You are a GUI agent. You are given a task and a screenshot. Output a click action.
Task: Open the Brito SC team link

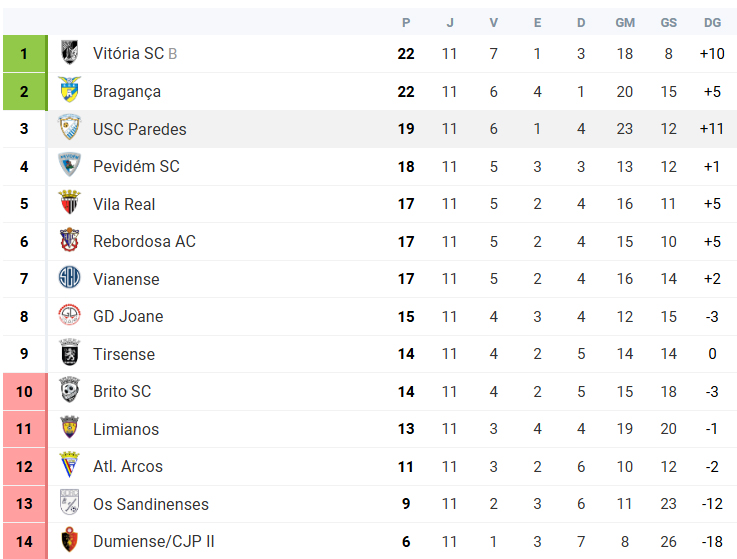pos(122,391)
